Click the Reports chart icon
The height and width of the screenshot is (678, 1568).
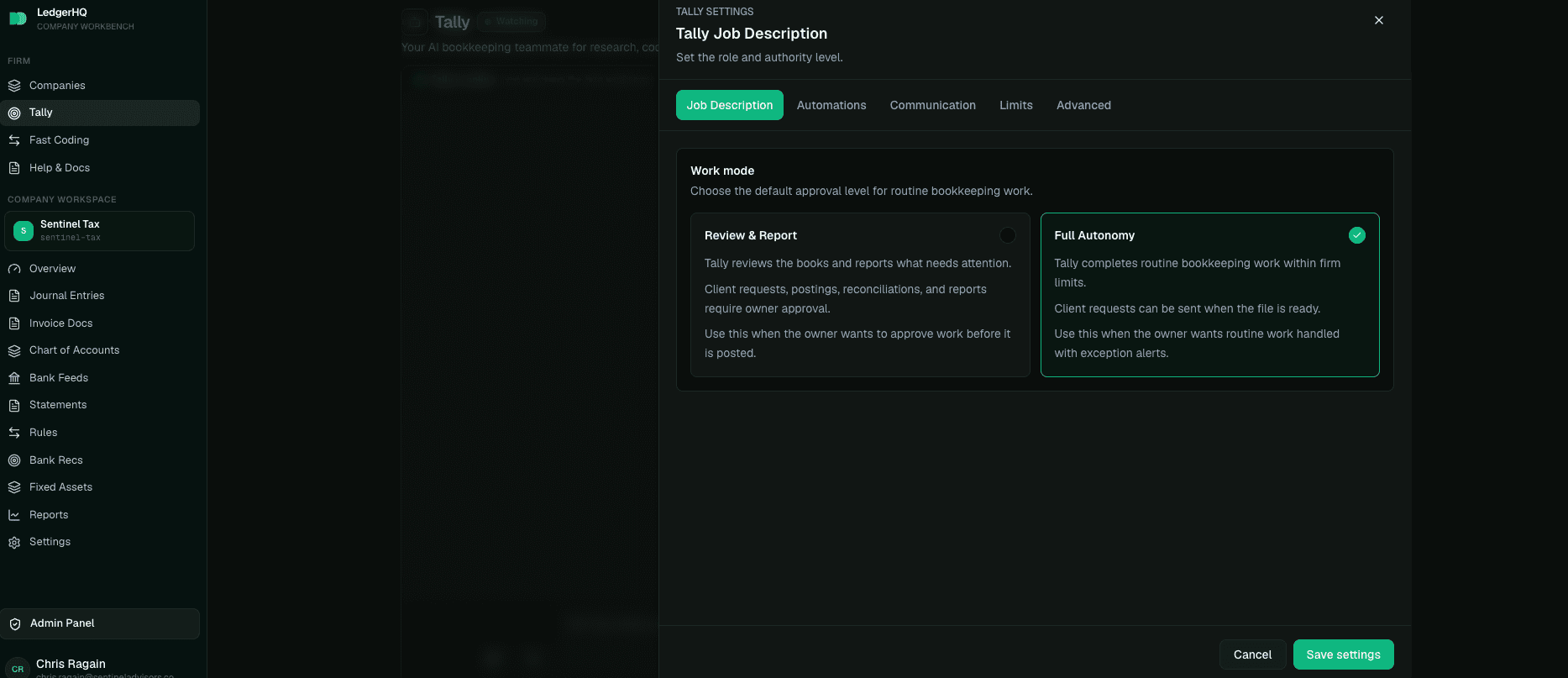coord(14,515)
